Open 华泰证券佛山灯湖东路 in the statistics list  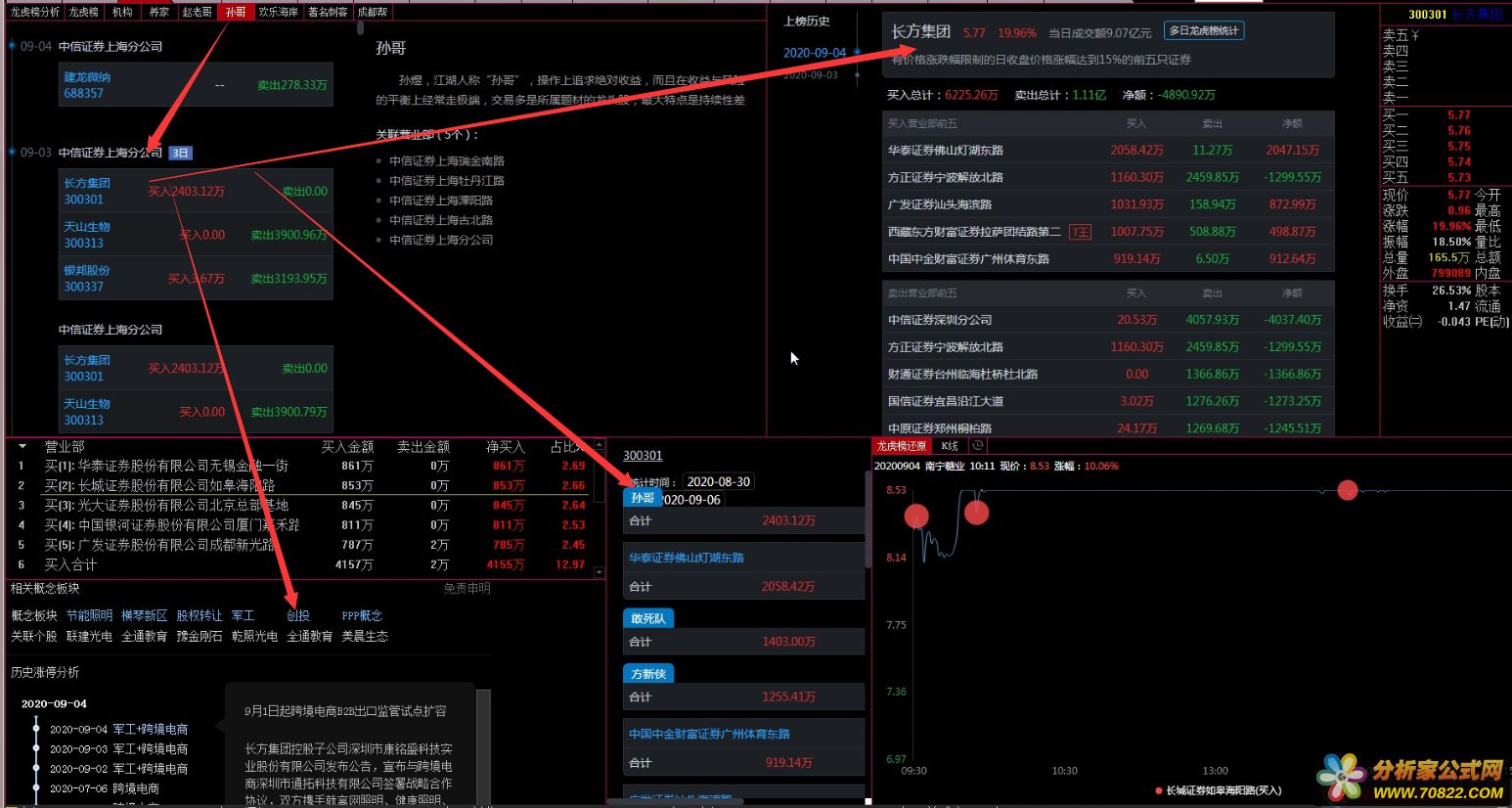pyautogui.click(x=687, y=558)
